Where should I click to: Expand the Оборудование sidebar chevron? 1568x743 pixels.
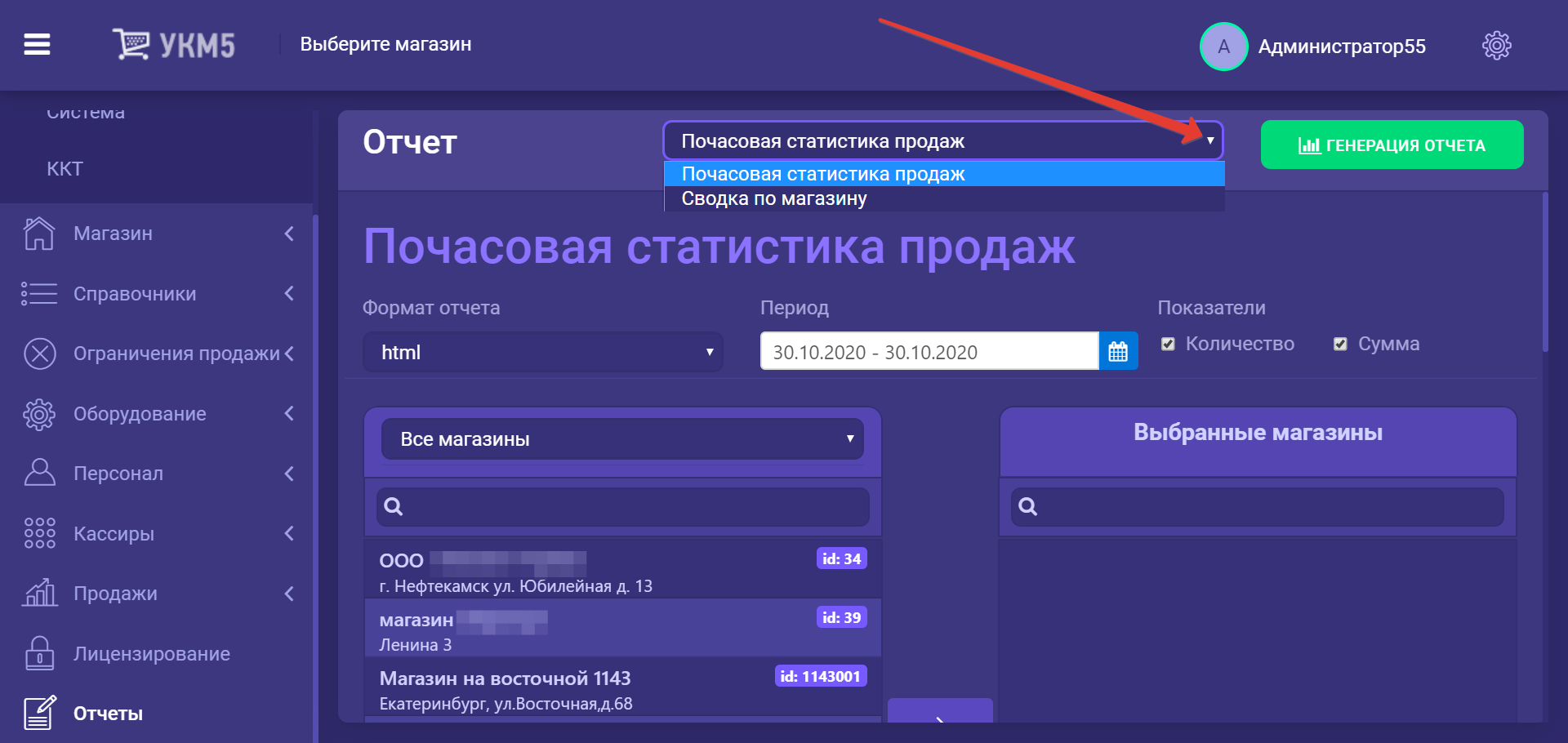[289, 413]
